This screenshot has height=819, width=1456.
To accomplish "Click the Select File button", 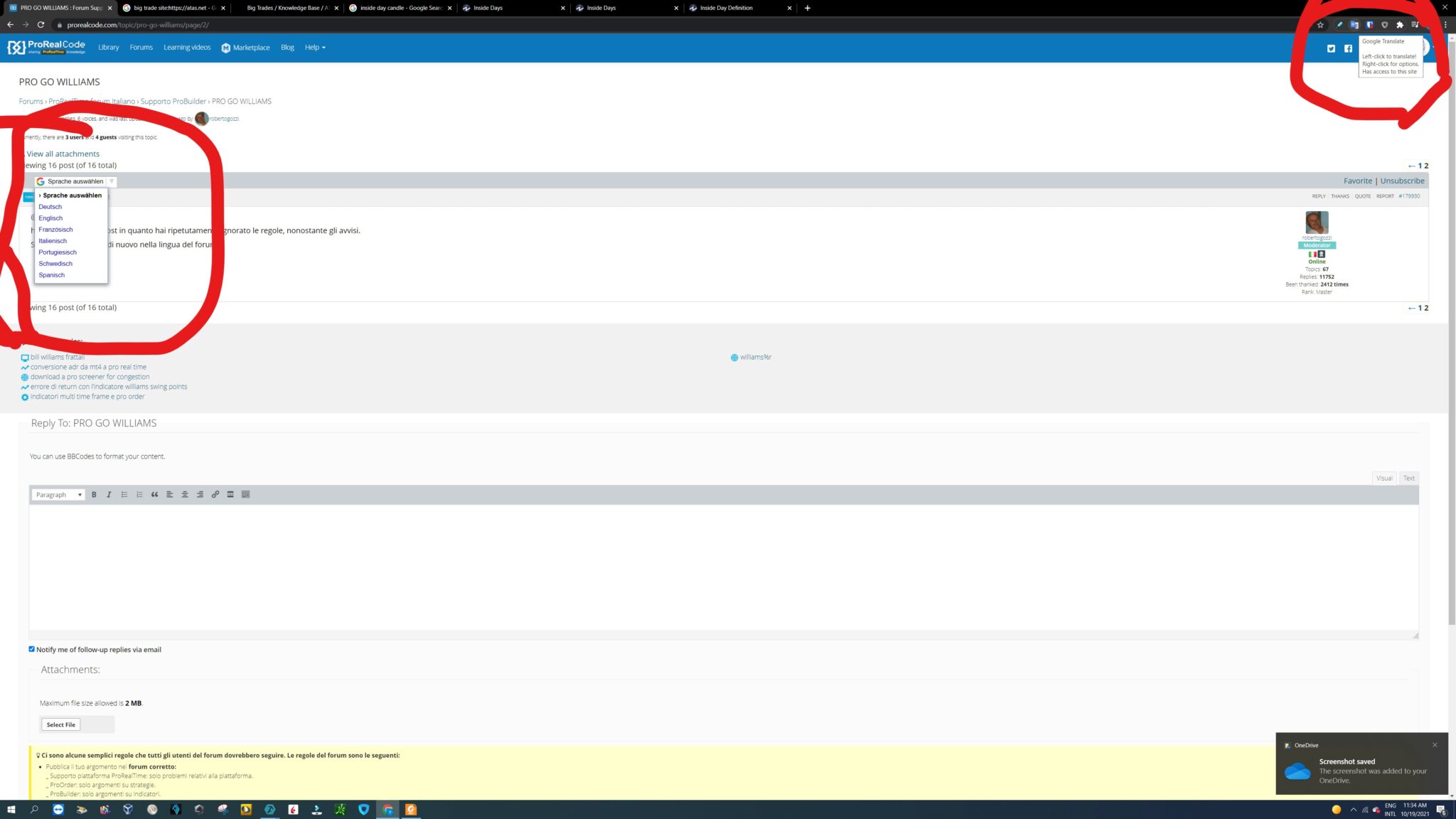I will pyautogui.click(x=60, y=724).
